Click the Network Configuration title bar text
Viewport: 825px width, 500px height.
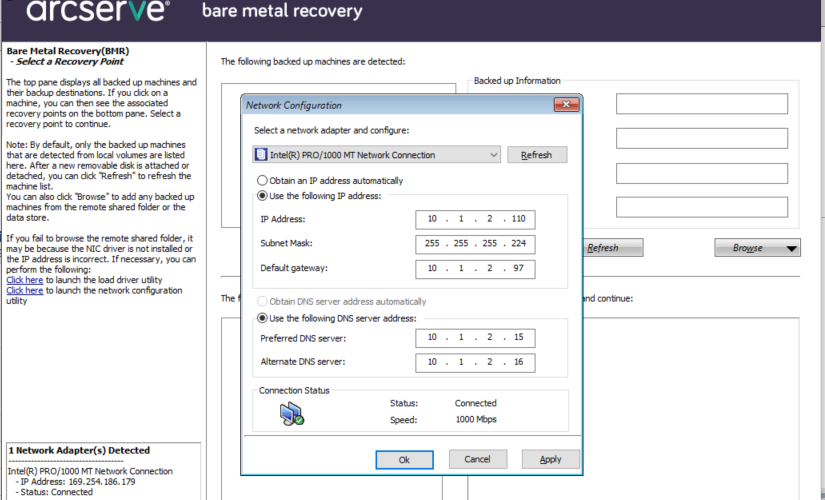tap(294, 105)
